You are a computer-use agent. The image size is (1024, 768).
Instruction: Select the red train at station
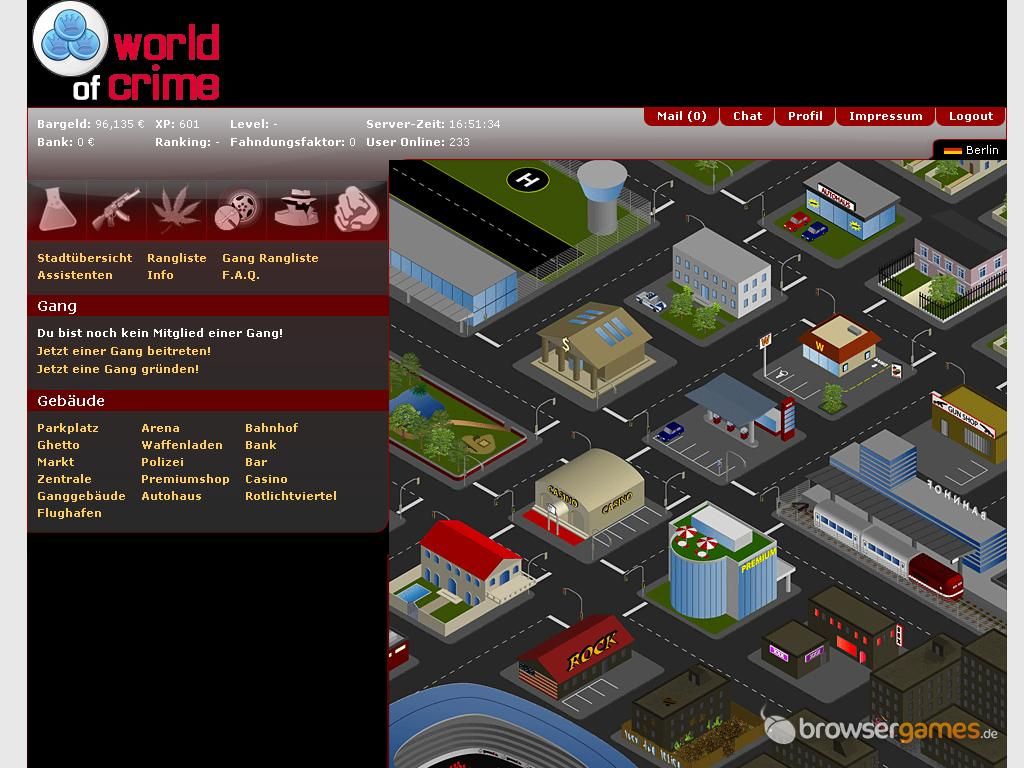pos(936,575)
